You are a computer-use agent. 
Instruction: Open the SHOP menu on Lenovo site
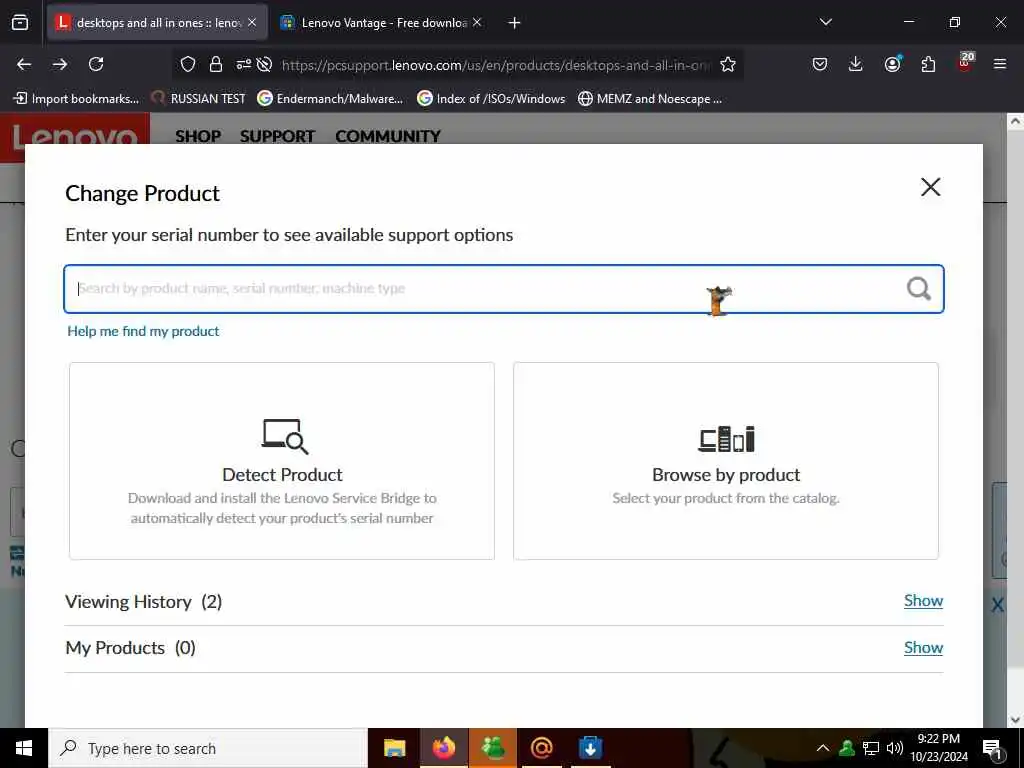click(x=198, y=136)
